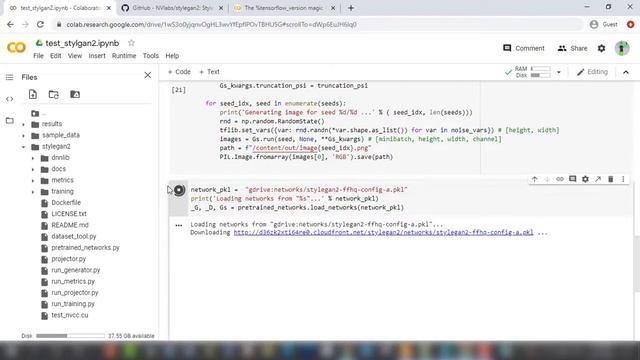Viewport: 640px width, 360px height.
Task: Refresh files folder icon
Action: coord(53,94)
